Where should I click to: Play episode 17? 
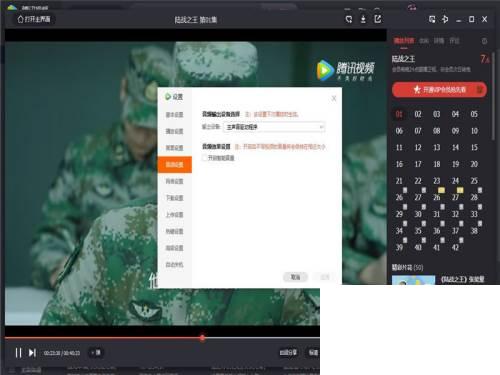(418, 164)
